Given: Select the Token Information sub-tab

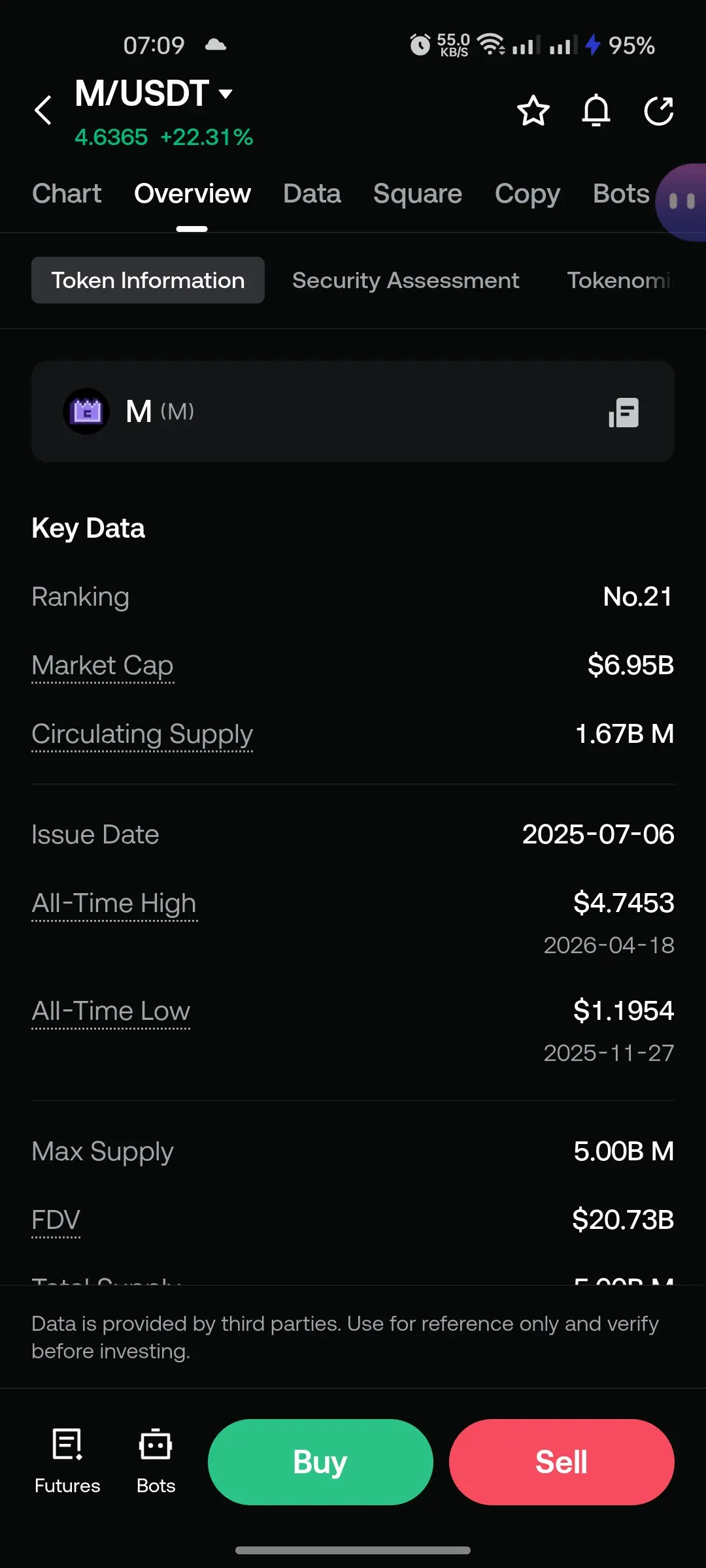Looking at the screenshot, I should point(148,280).
